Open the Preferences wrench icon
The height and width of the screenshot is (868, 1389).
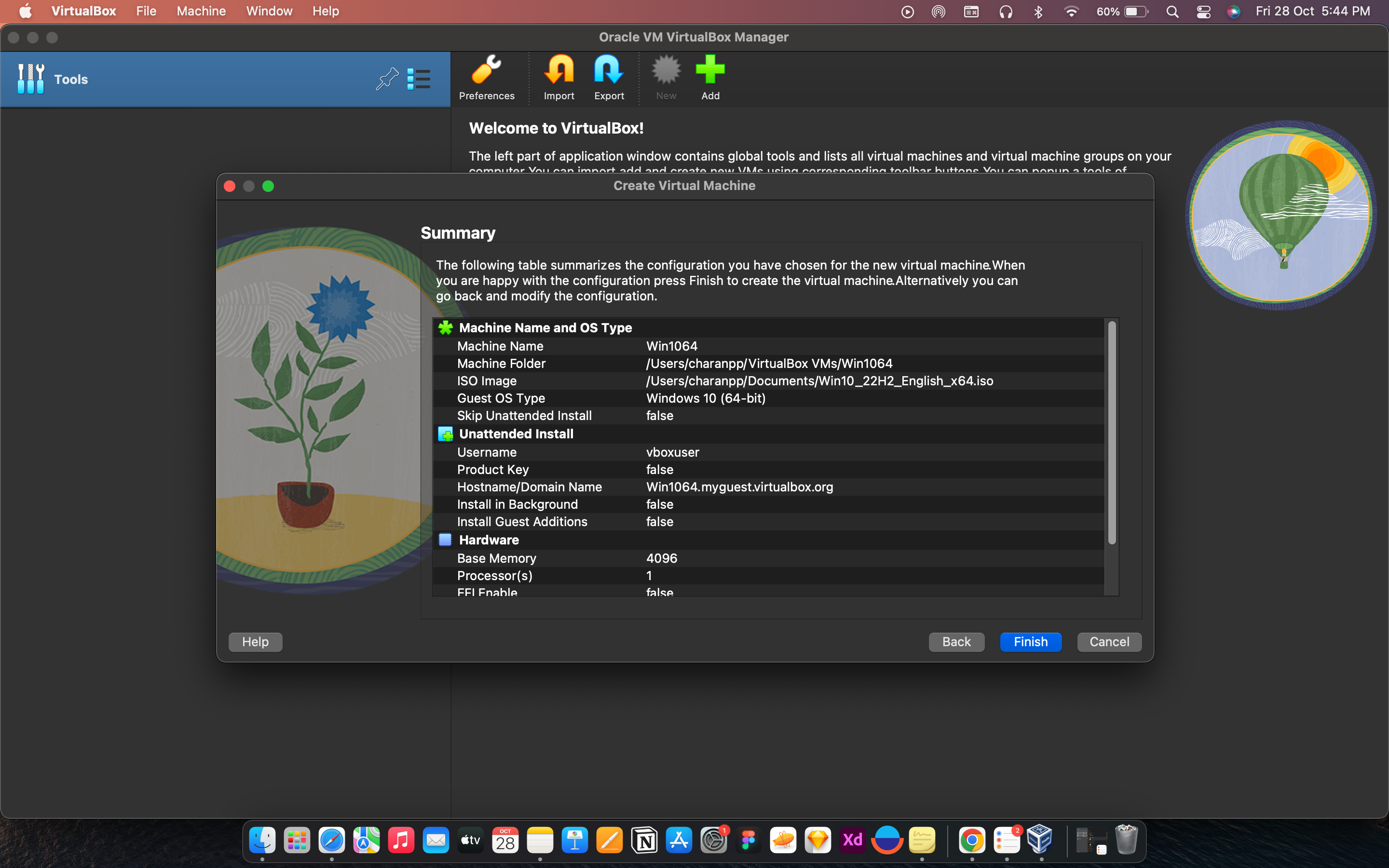point(486,70)
